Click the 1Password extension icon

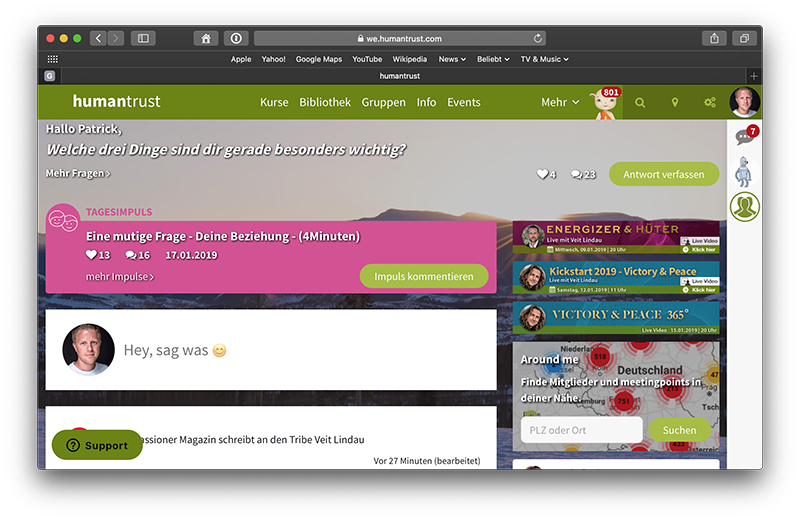(236, 38)
